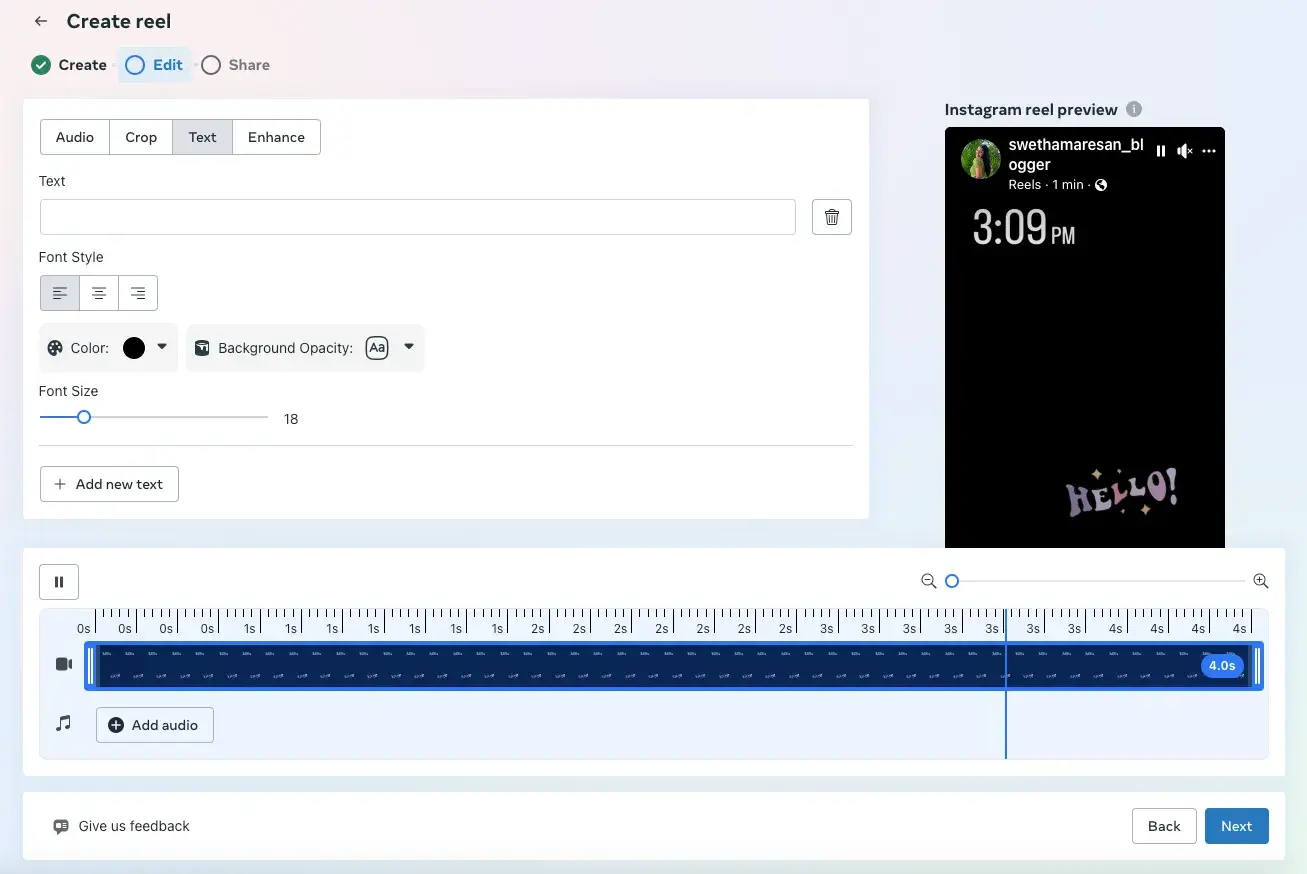Click the globe visibility icon in preview
This screenshot has height=874, width=1307.
[x=1101, y=185]
